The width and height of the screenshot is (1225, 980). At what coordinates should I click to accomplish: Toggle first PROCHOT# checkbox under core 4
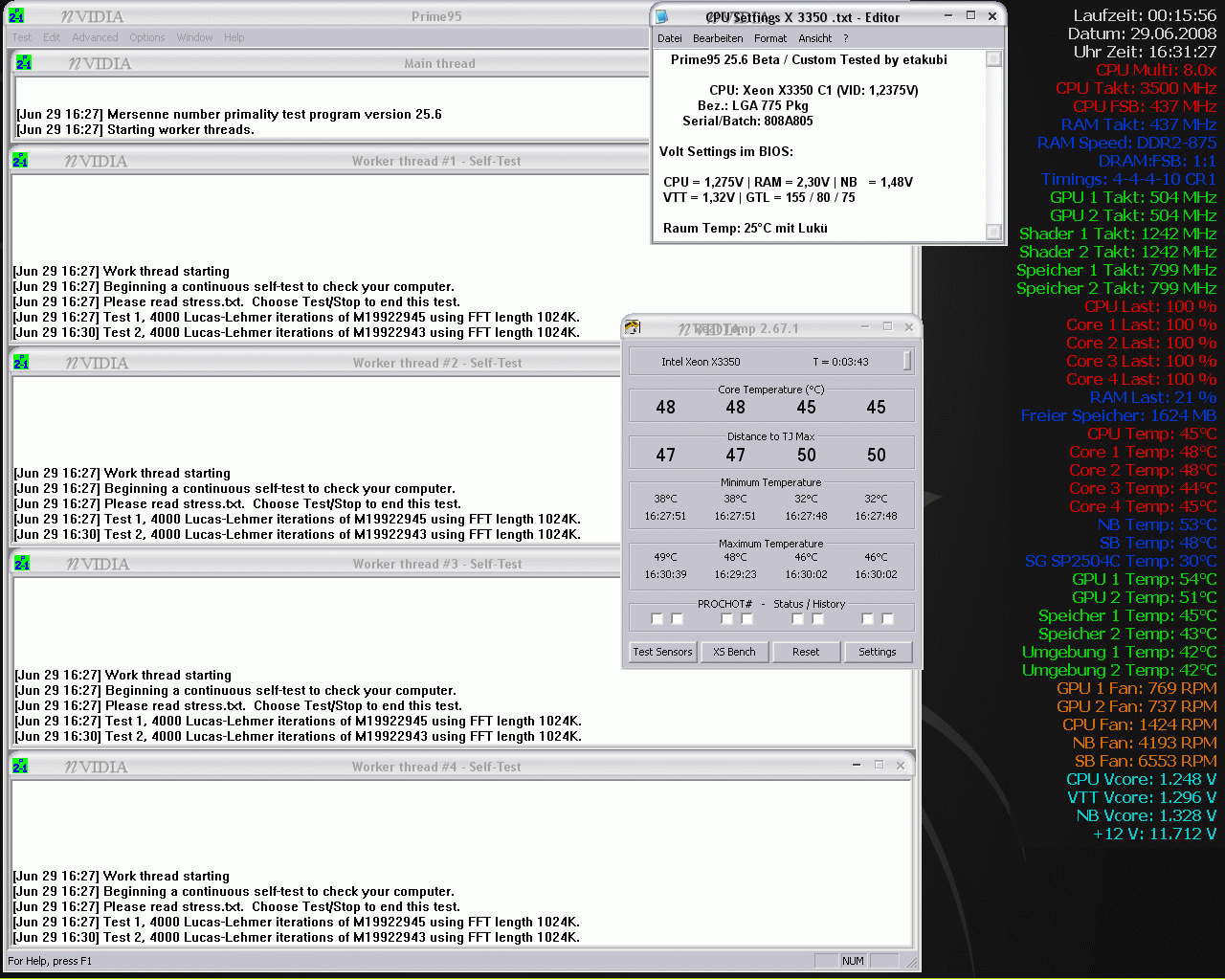pyautogui.click(x=867, y=618)
